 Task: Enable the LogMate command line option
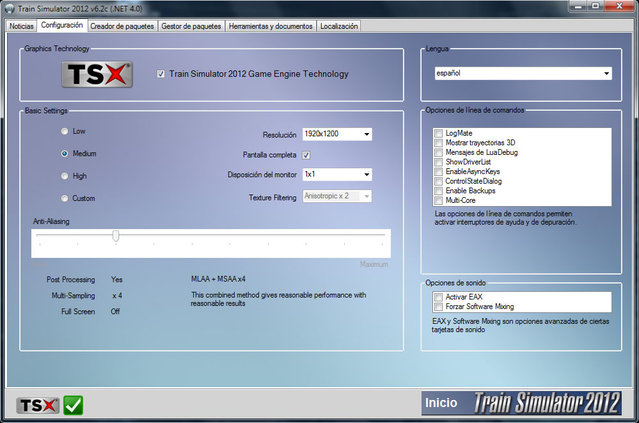[438, 133]
